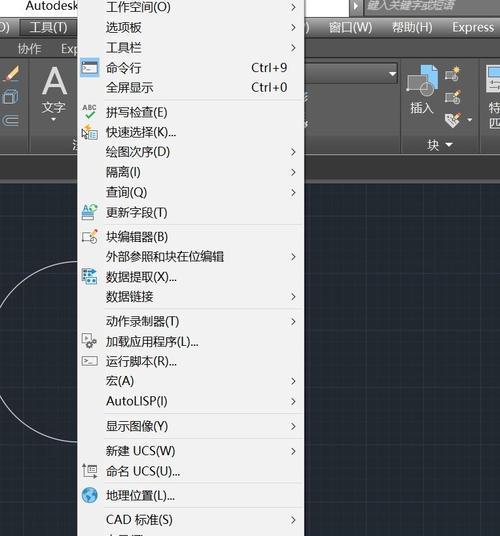Image resolution: width=500 pixels, height=536 pixels.
Task: Click the pencil icon in left ribbon
Action: (12, 73)
